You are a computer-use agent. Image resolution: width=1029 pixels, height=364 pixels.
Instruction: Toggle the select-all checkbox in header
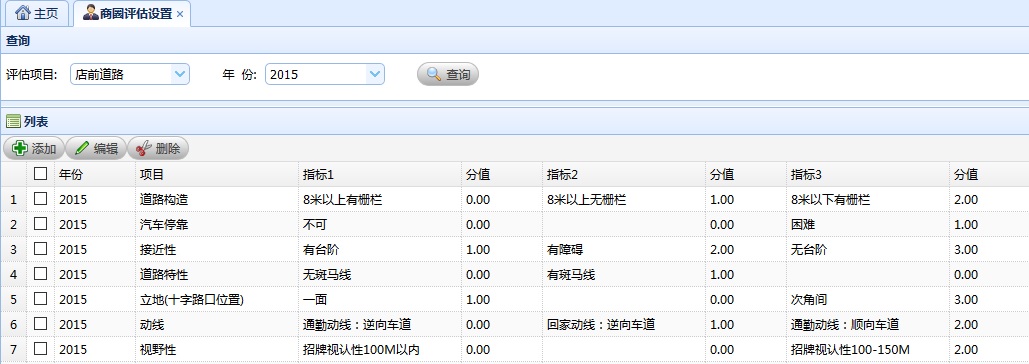pos(41,174)
